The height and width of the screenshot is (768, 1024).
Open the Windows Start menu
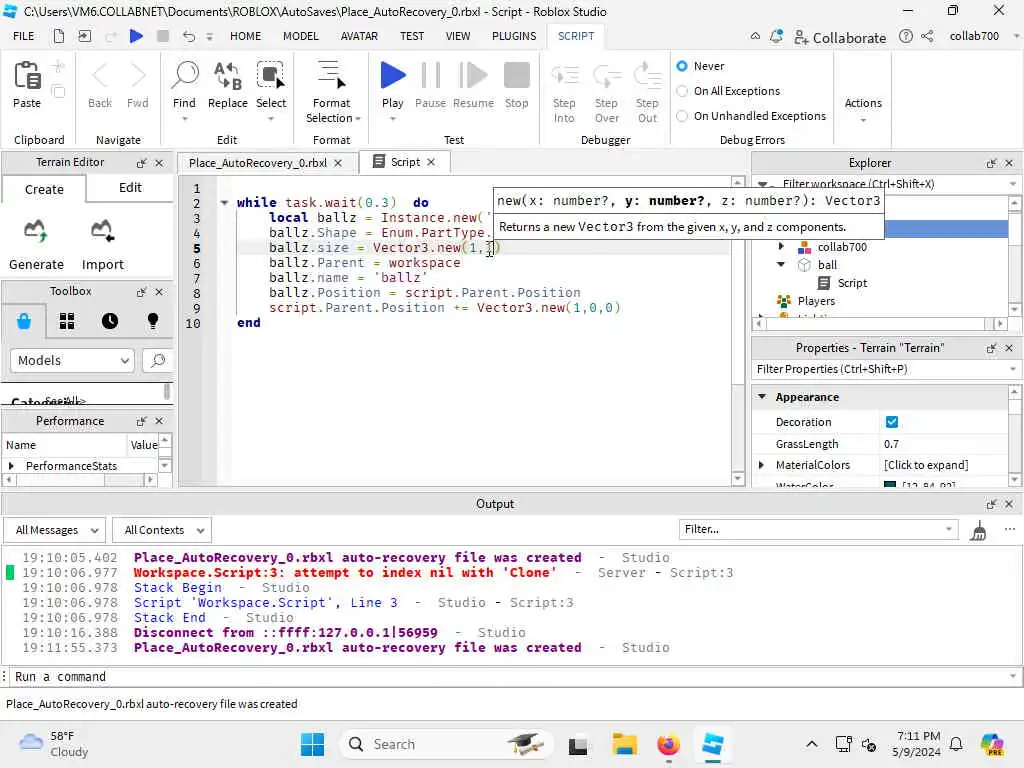pyautogui.click(x=312, y=744)
